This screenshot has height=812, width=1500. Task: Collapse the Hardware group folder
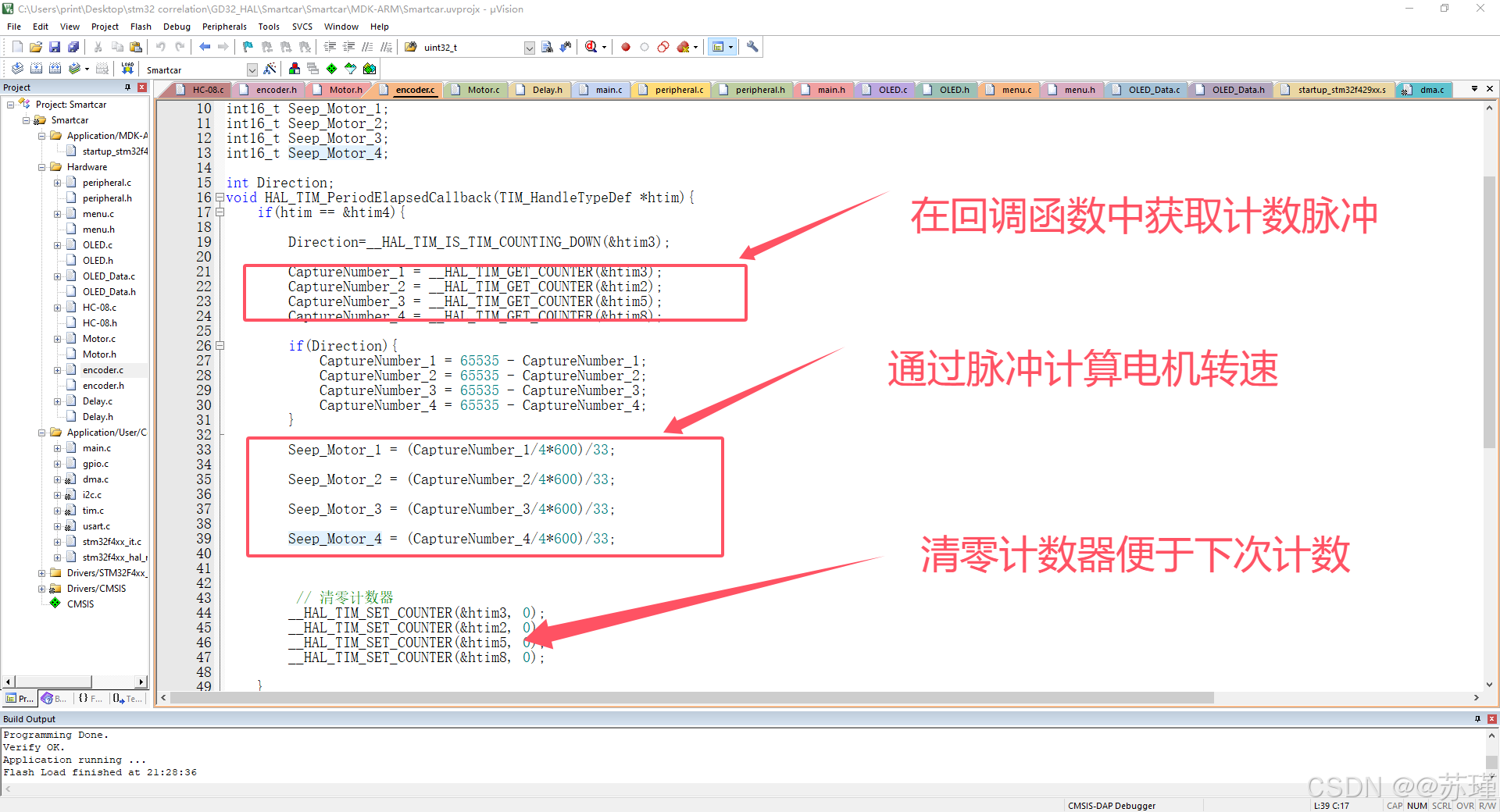(41, 167)
